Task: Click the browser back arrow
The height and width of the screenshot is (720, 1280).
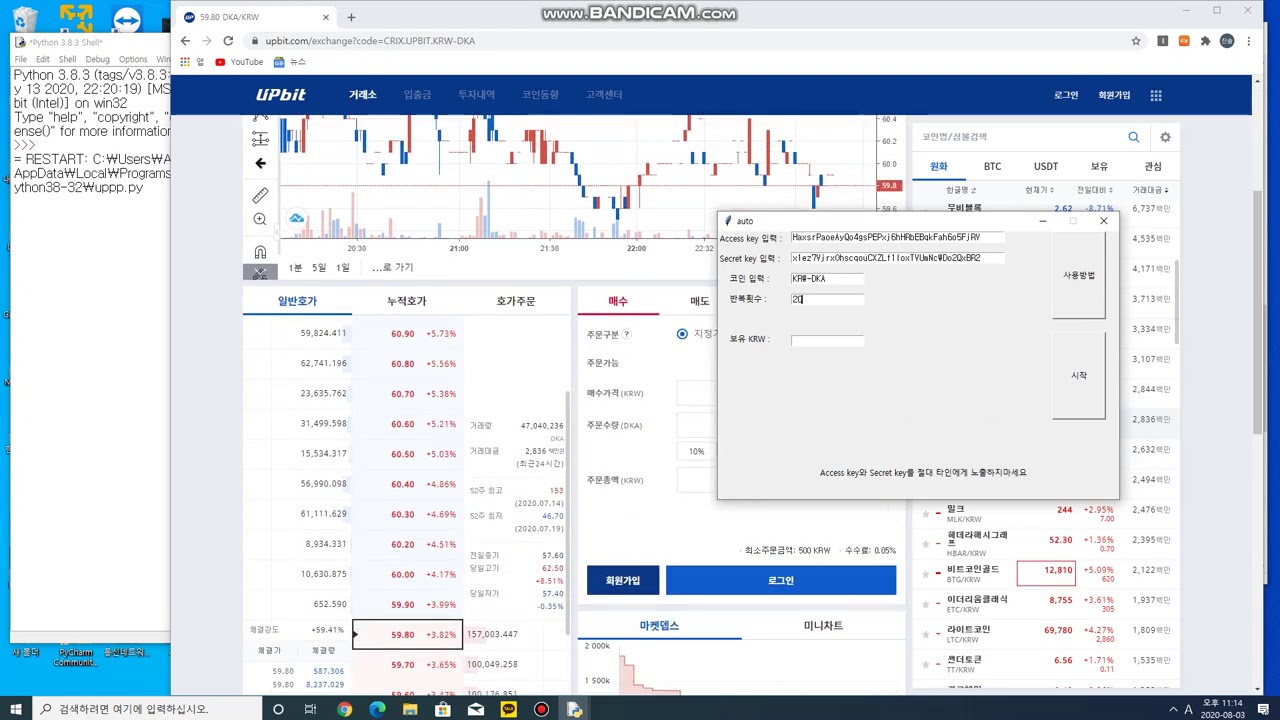Action: [x=185, y=41]
